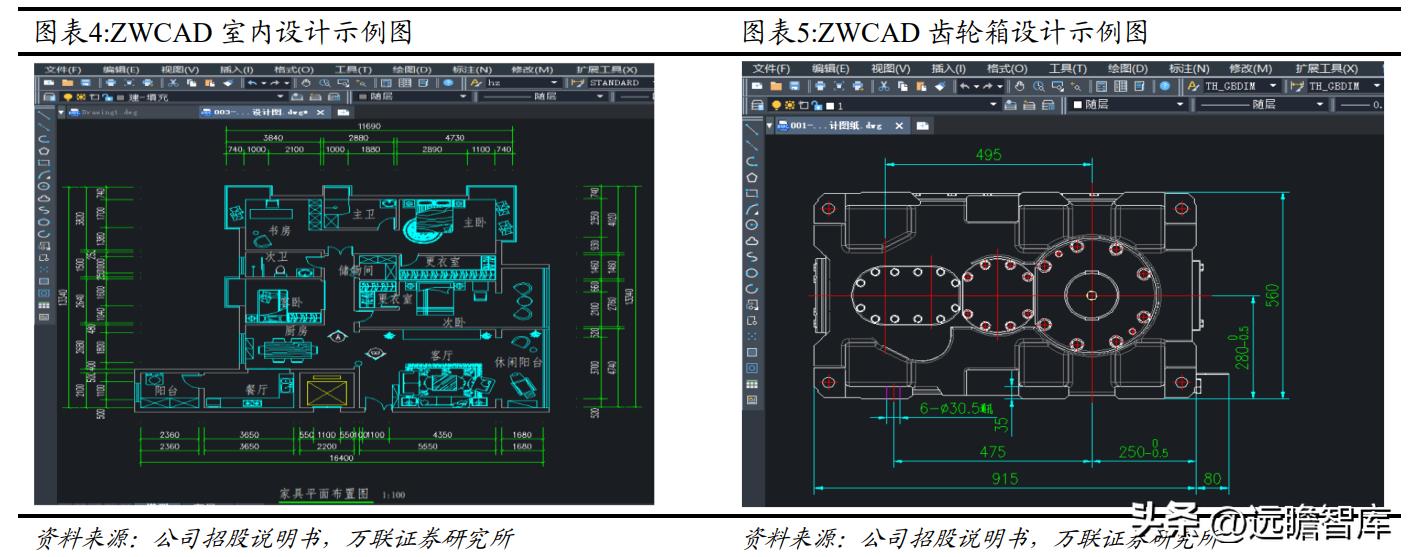This screenshot has width=1408, height=557.
Task: Toggle layer freeze sun in gearbox window
Action: click(789, 105)
